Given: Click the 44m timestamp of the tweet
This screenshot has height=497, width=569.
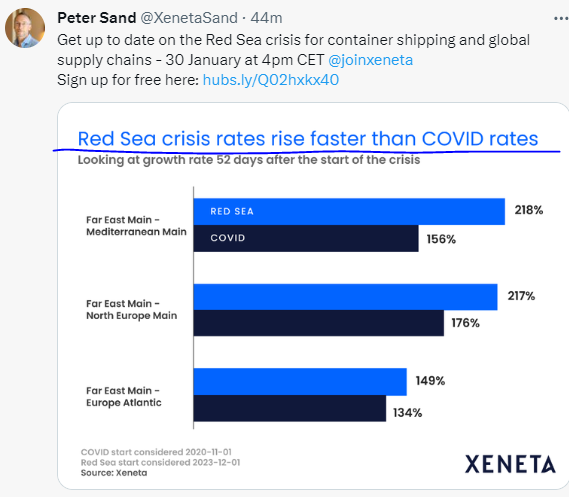Looking at the screenshot, I should pyautogui.click(x=266, y=17).
